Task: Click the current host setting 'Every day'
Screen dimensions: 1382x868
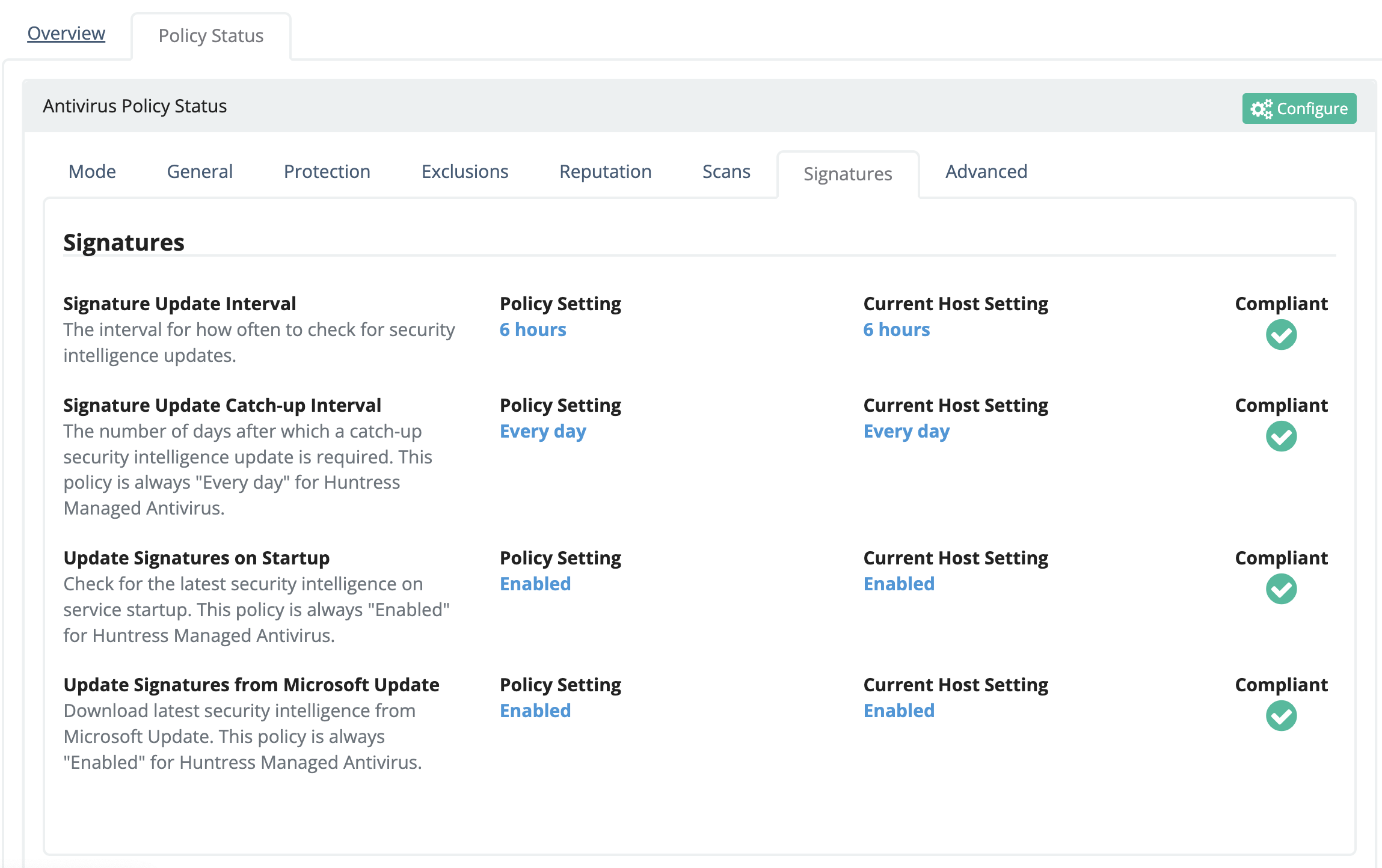Action: point(907,432)
